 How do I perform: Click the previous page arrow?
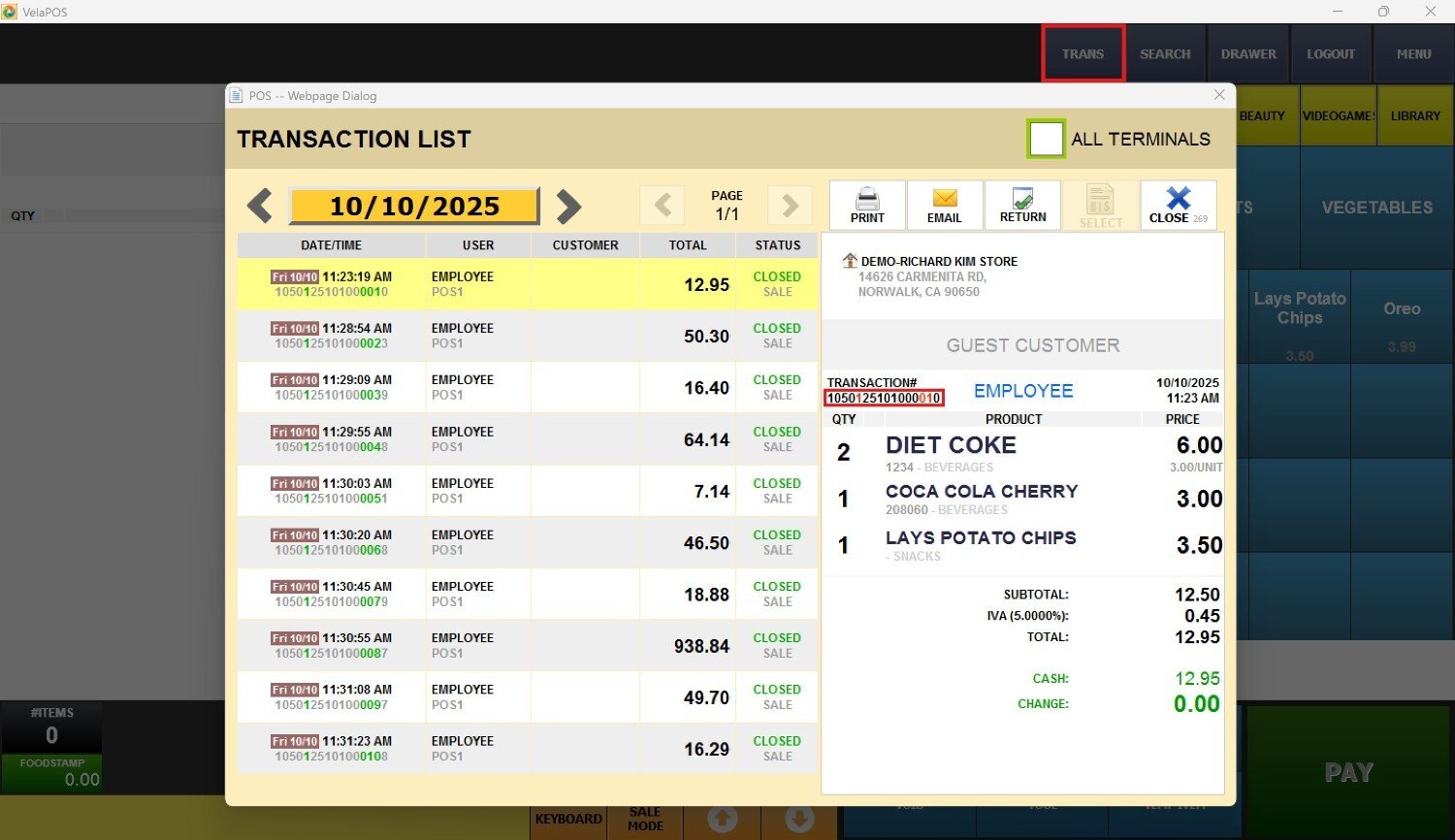pos(663,206)
